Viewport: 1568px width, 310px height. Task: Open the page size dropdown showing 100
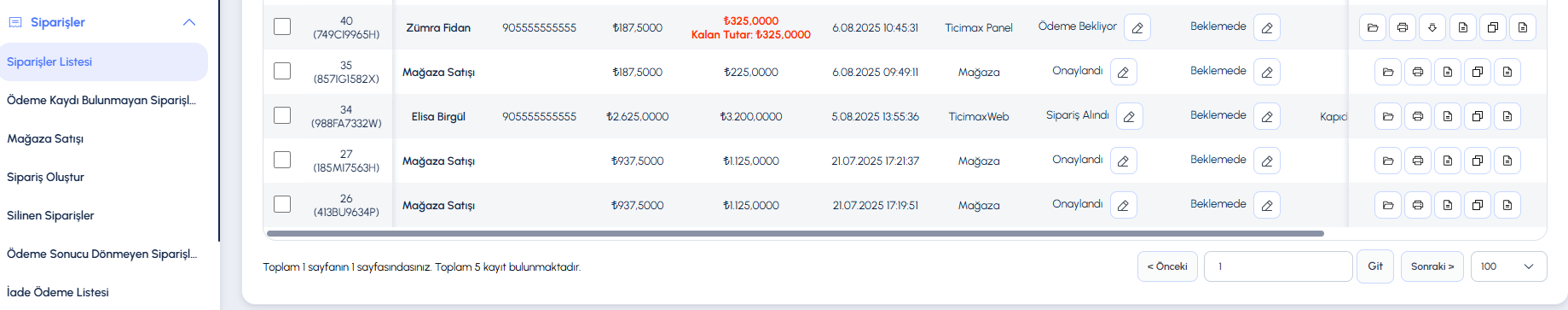coord(1508,266)
